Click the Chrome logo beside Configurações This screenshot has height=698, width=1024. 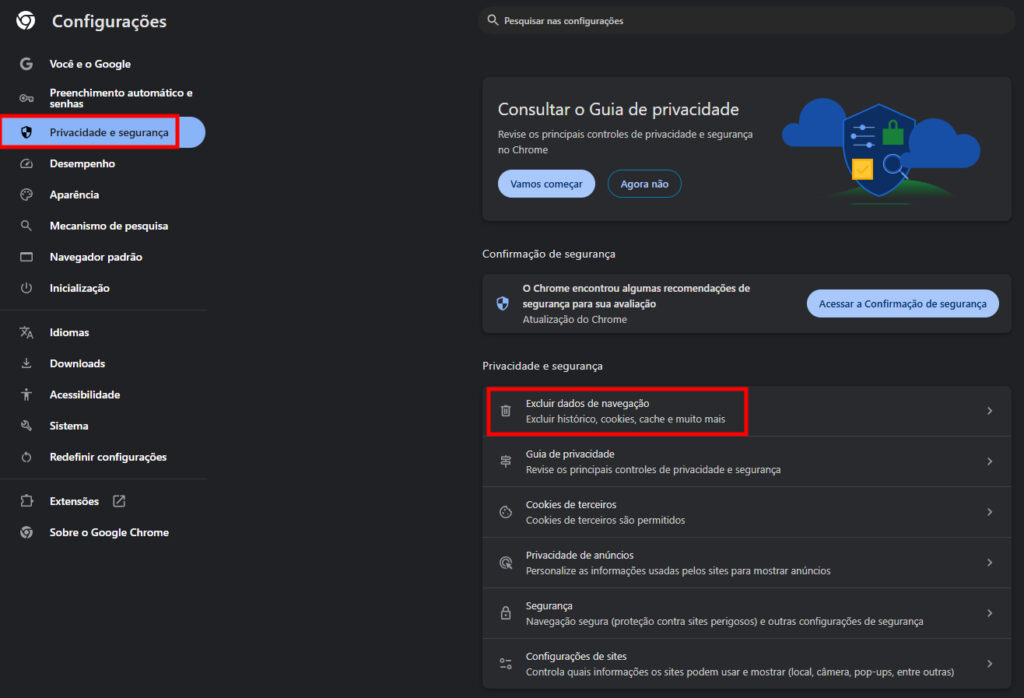click(26, 21)
